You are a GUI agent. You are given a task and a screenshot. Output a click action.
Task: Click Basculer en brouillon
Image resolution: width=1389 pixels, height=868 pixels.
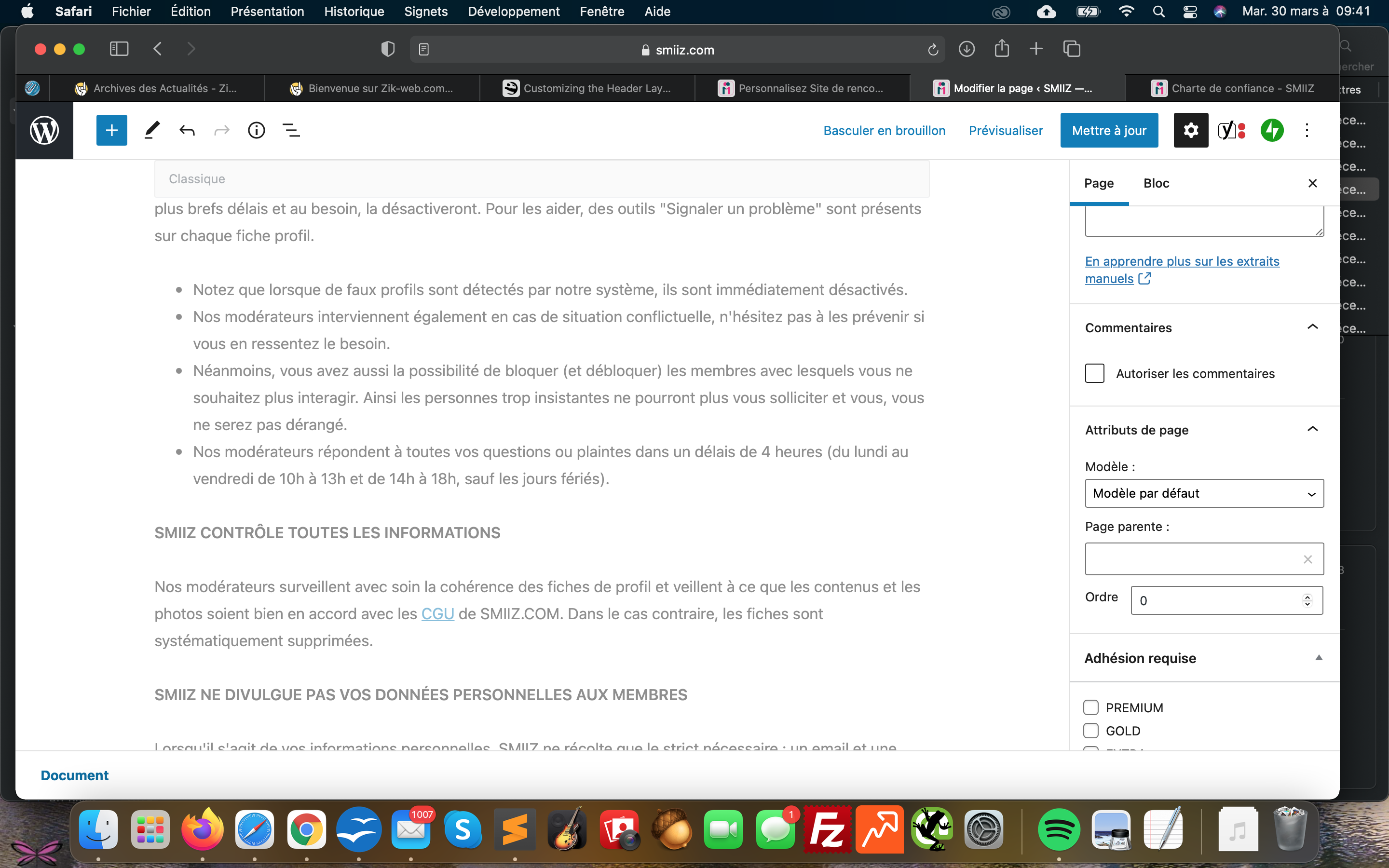coord(885,130)
